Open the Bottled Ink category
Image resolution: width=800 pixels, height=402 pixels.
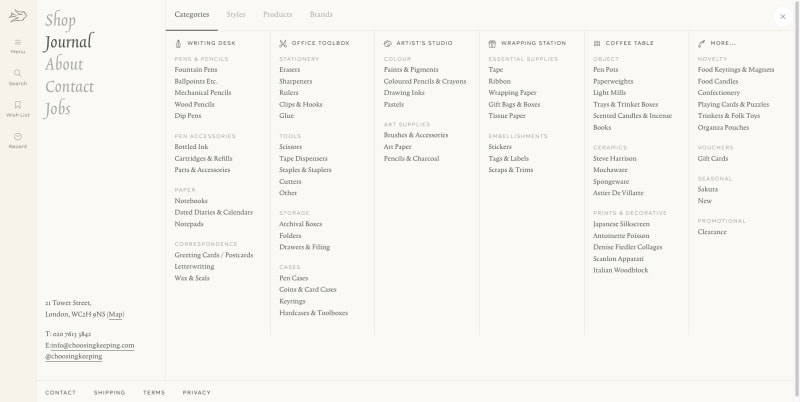pyautogui.click(x=191, y=146)
